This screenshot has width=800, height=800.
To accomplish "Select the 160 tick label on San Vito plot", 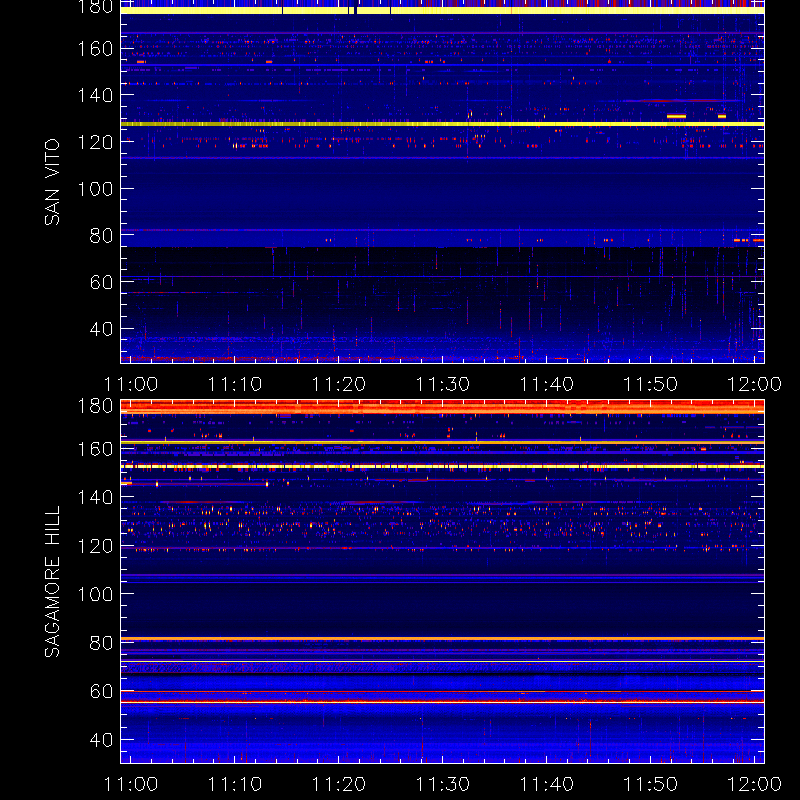I will [95, 49].
